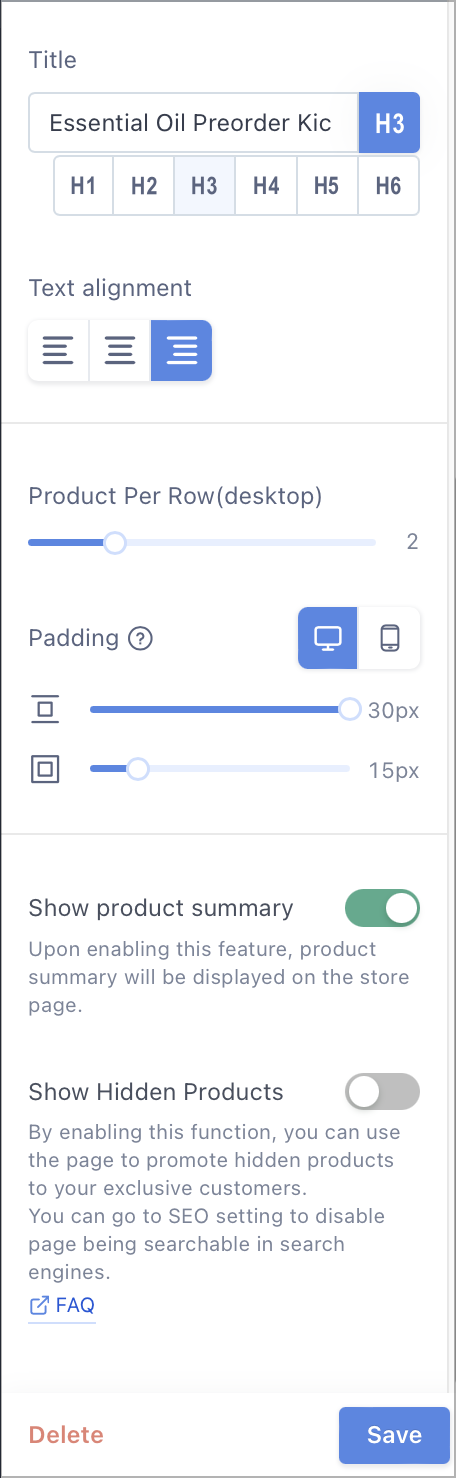456x1478 pixels.
Task: Open Padding help question mark icon
Action: tap(141, 638)
